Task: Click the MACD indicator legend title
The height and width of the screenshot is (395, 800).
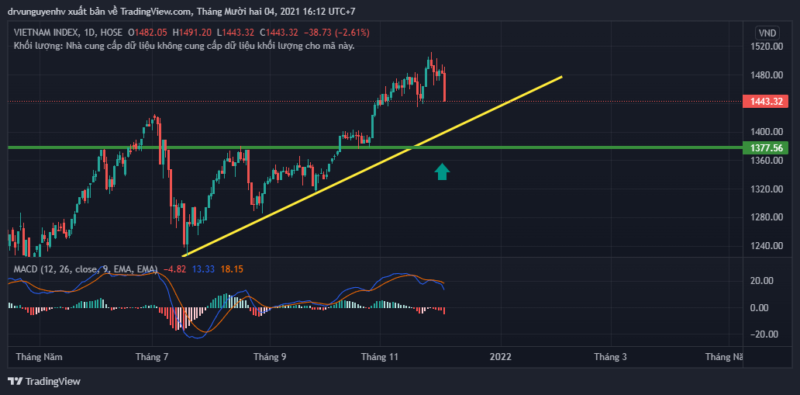Action: 86,269
